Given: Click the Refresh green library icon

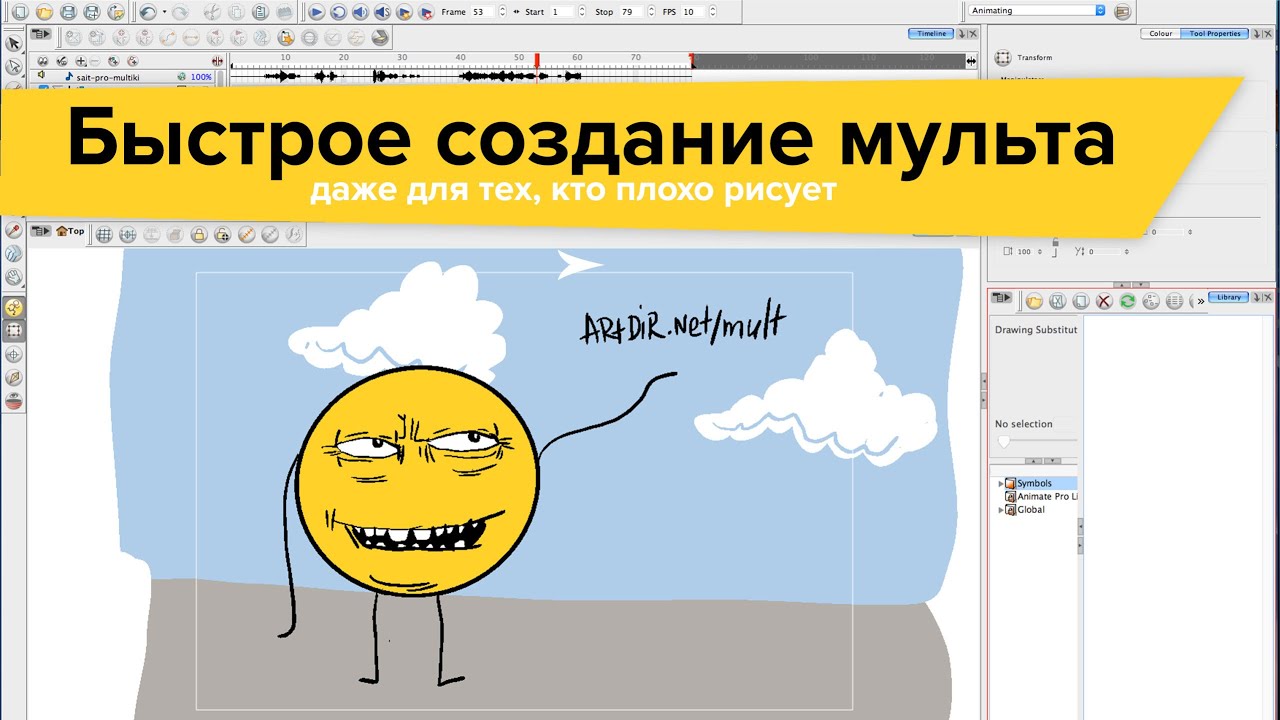Looking at the screenshot, I should [x=1127, y=301].
